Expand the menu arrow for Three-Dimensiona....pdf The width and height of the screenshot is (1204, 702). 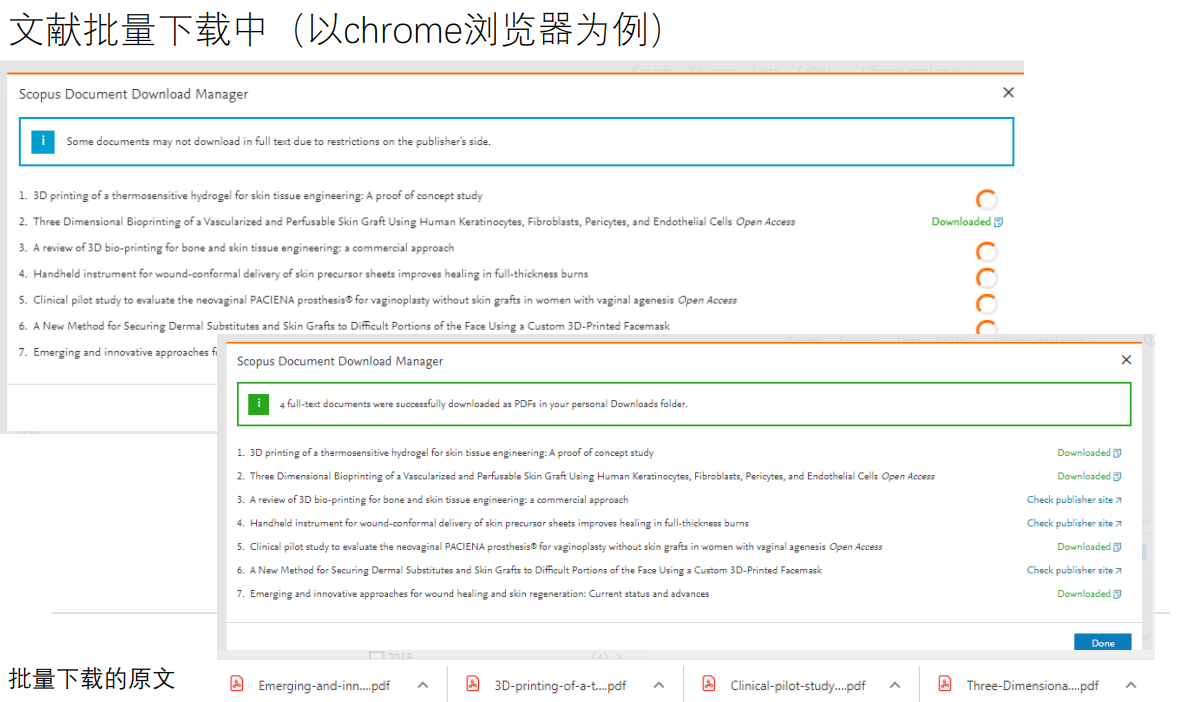pyautogui.click(x=1131, y=685)
